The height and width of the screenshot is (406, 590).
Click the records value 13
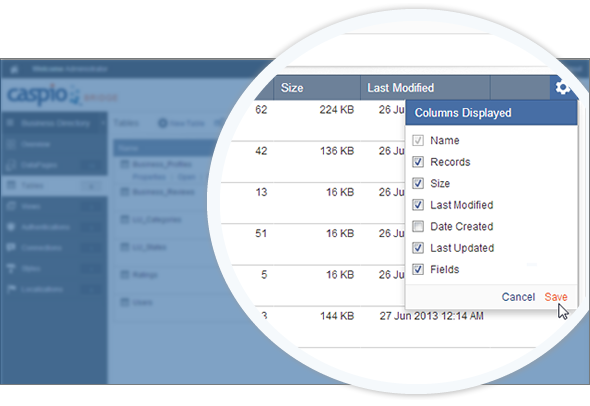tap(261, 192)
